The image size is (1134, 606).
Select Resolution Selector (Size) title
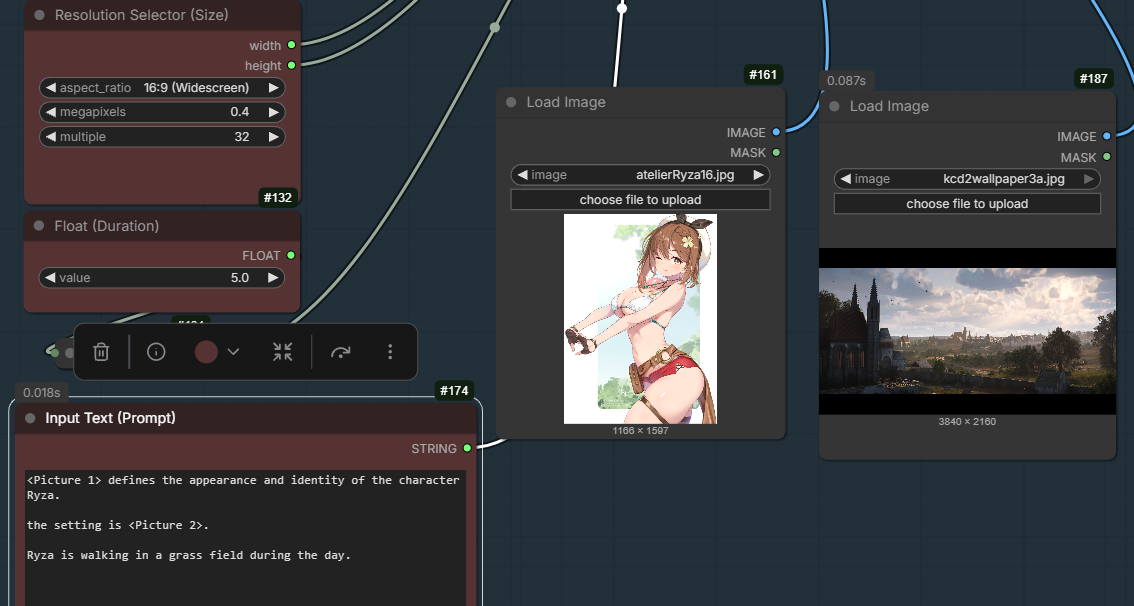tap(142, 14)
